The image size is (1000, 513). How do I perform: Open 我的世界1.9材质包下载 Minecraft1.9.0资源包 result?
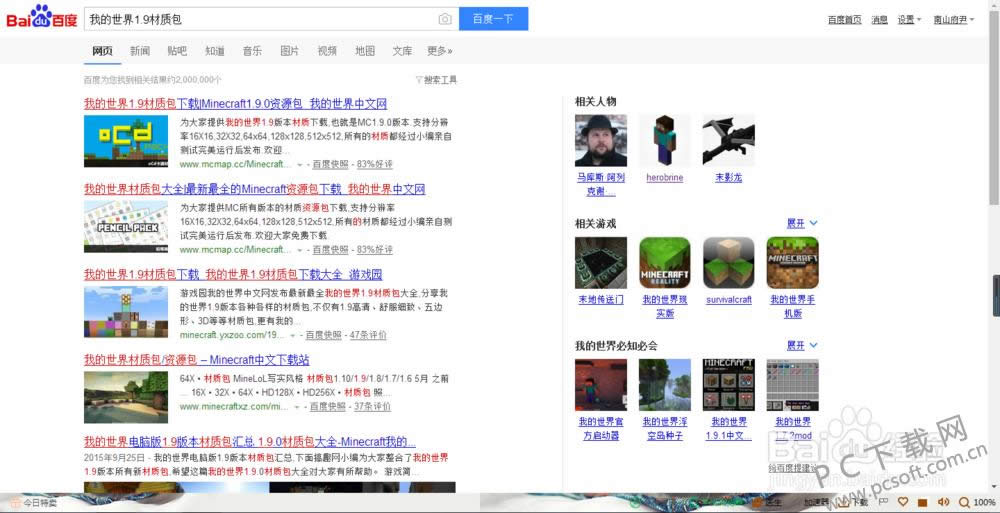pyautogui.click(x=235, y=103)
